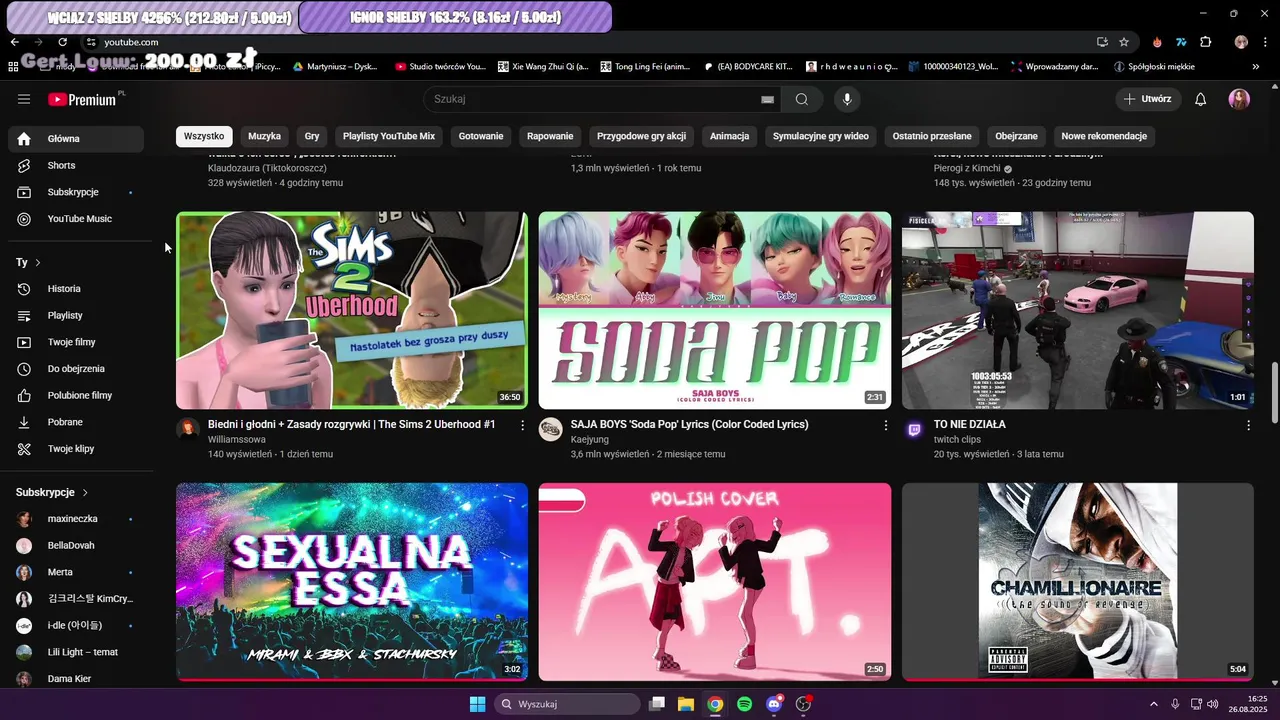This screenshot has width=1280, height=720.
Task: Click the page vertical scrollbar thumb
Action: [1274, 393]
